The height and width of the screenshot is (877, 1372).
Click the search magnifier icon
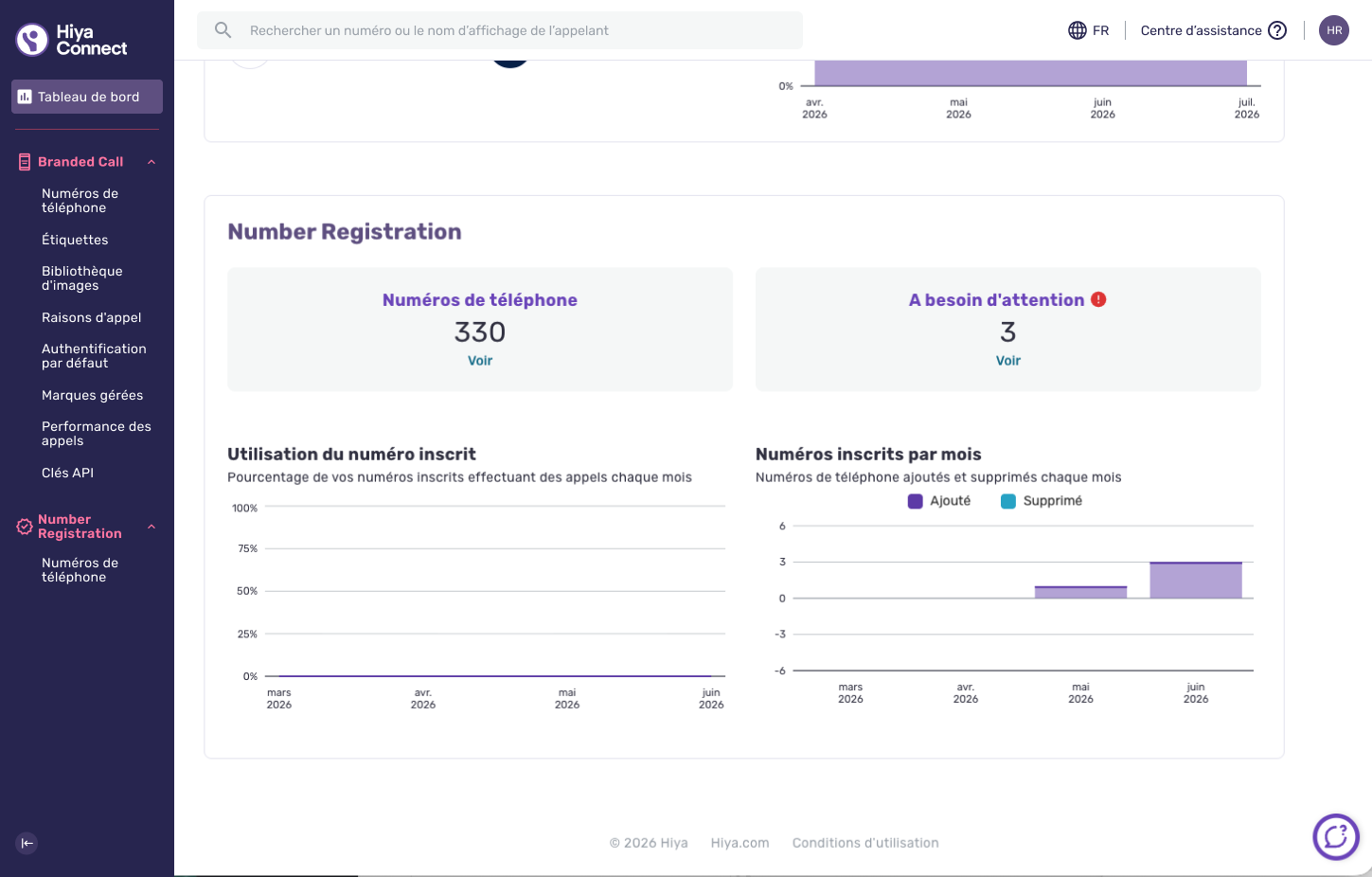pyautogui.click(x=223, y=30)
